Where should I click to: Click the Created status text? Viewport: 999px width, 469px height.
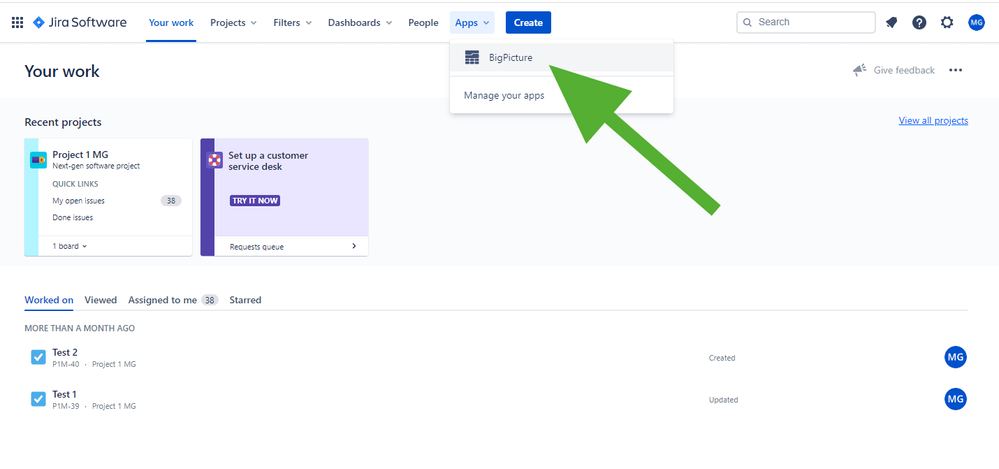point(722,358)
